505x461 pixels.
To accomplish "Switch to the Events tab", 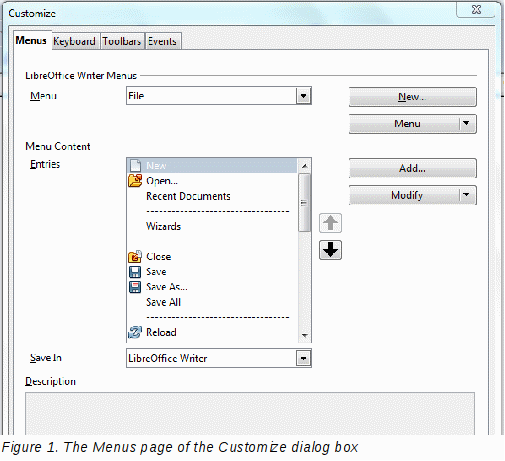I will 162,41.
